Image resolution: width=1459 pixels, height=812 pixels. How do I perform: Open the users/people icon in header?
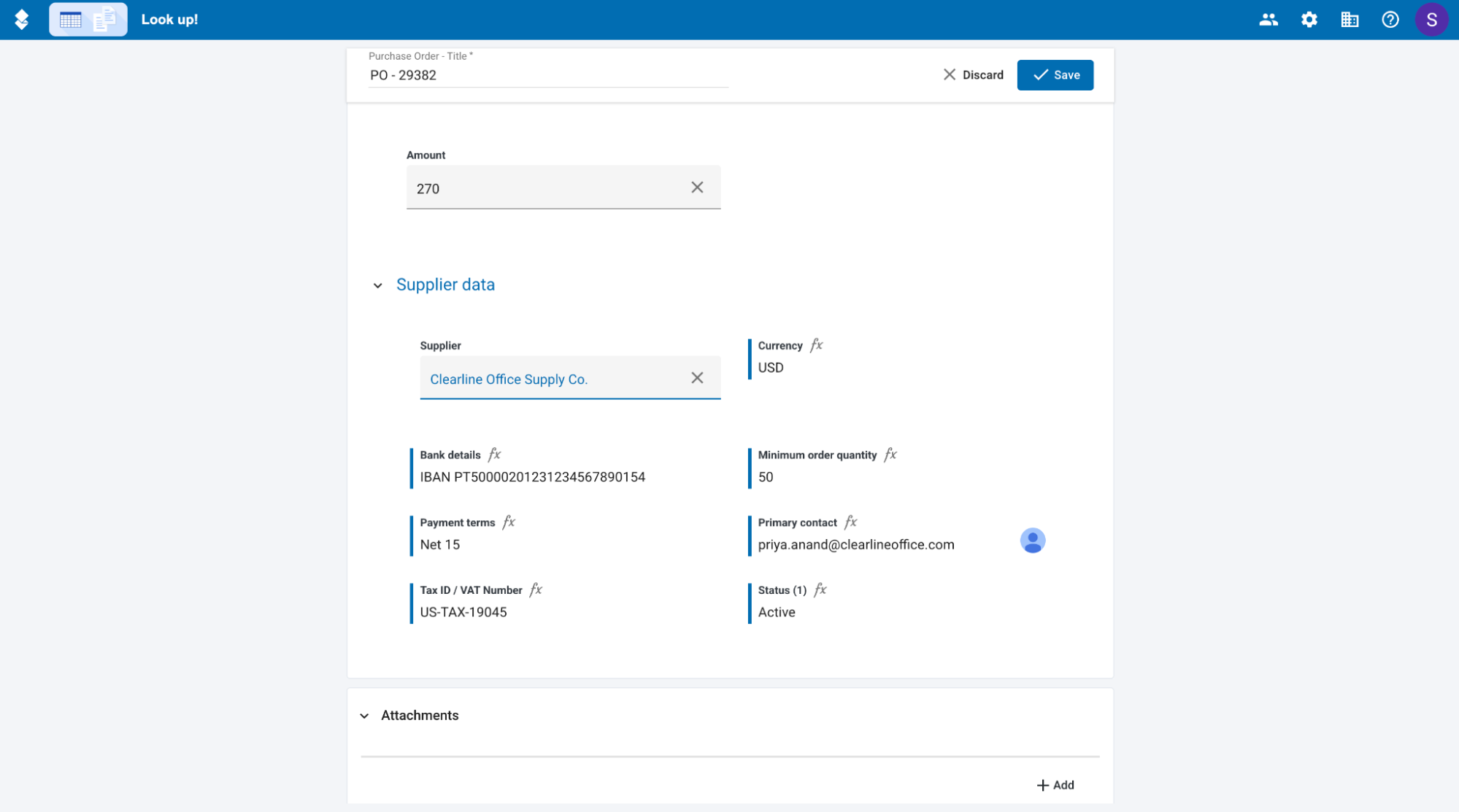click(1269, 20)
